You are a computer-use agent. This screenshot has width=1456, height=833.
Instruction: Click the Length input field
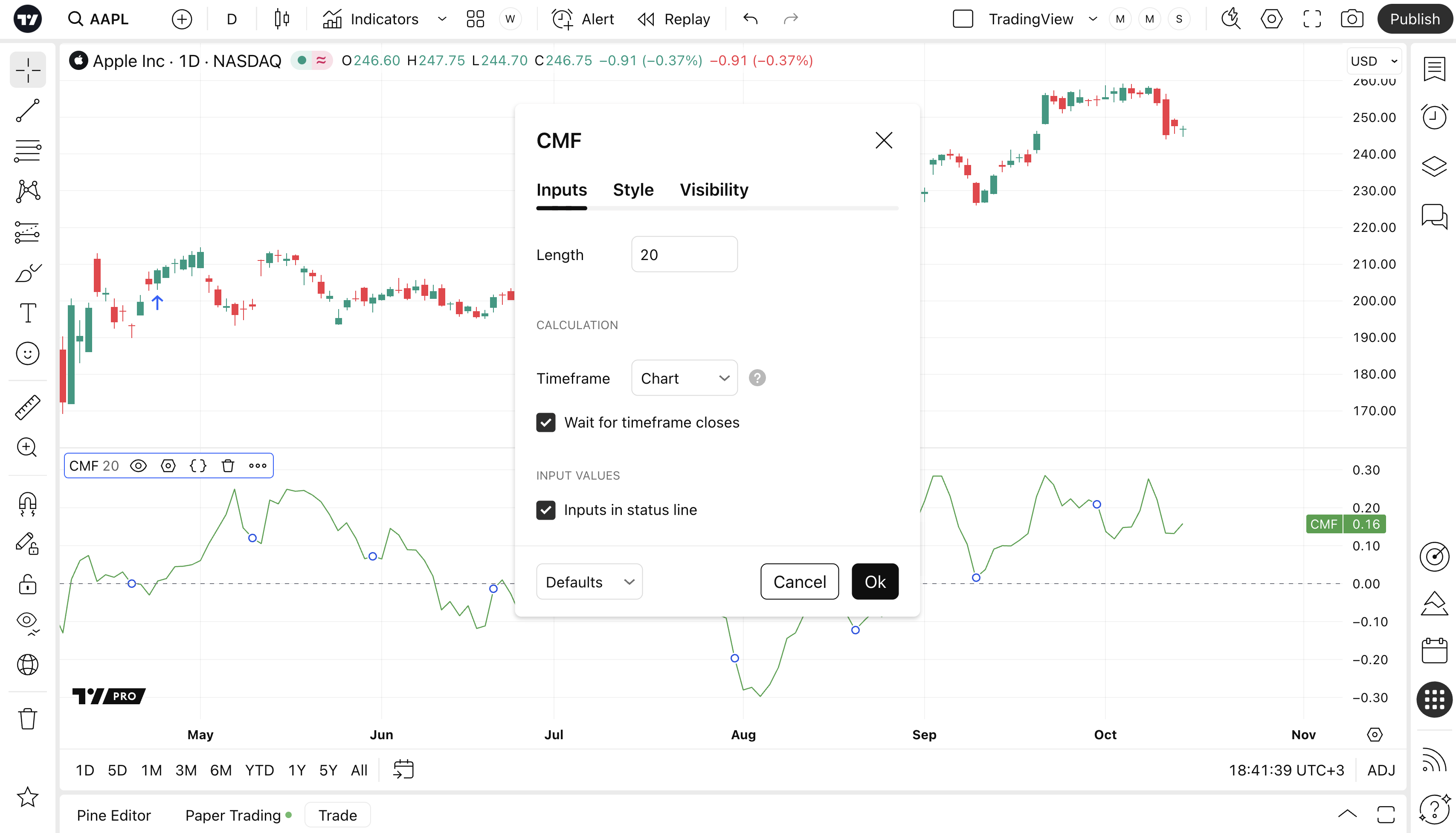684,255
